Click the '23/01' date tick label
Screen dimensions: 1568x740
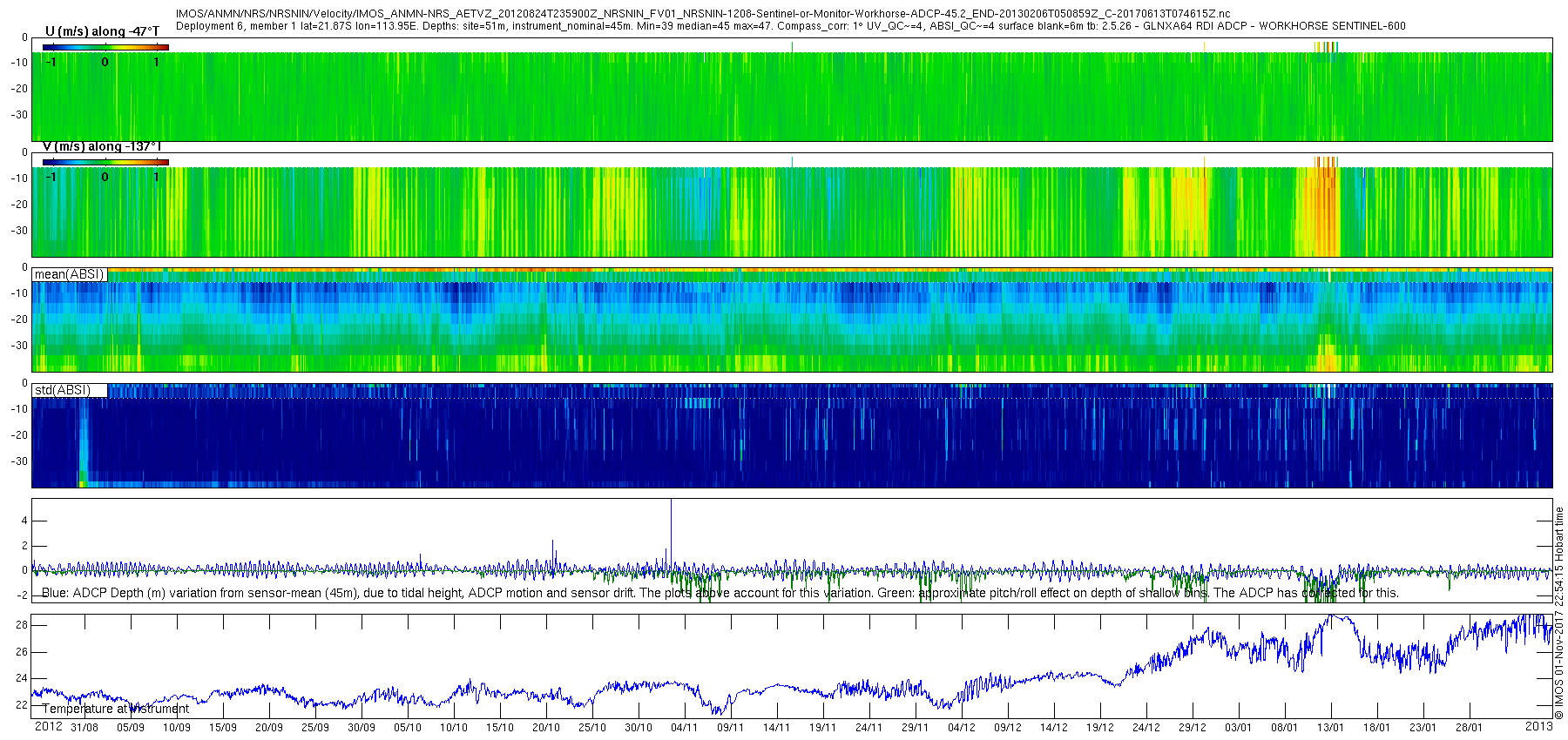pyautogui.click(x=1423, y=727)
